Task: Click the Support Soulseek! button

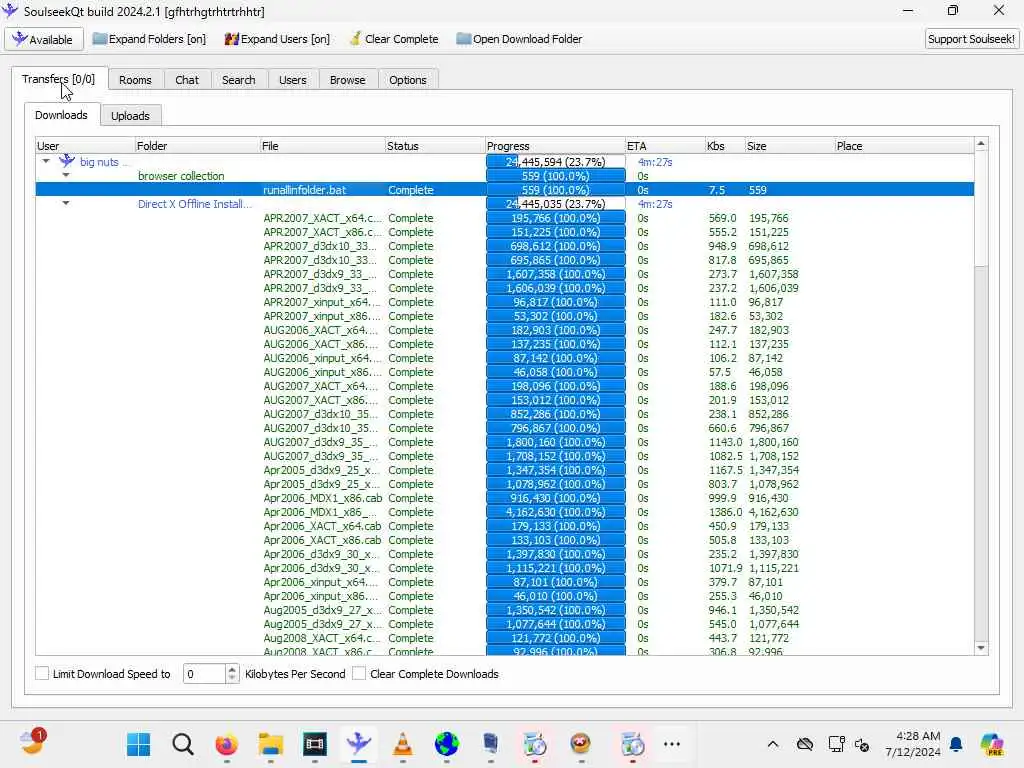Action: (971, 39)
